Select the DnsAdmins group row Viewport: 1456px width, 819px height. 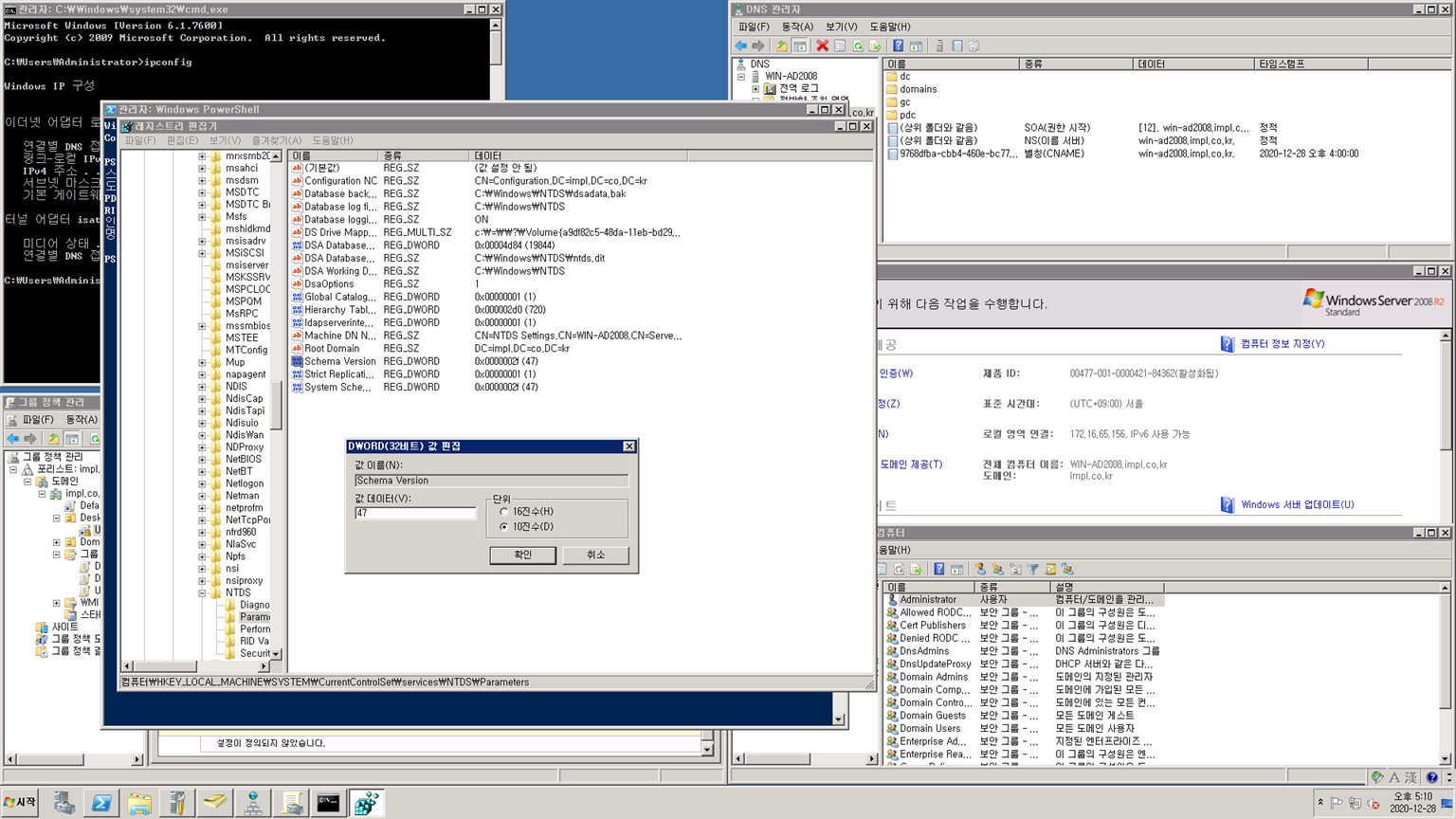click(1024, 651)
